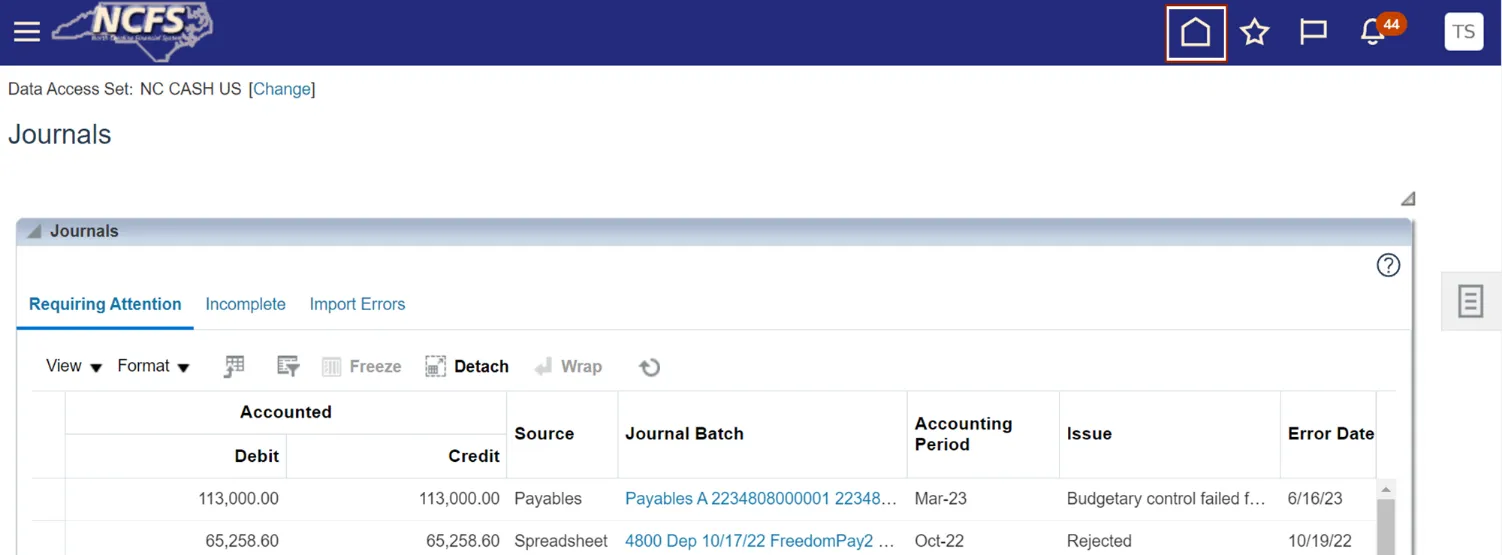
Task: Open the help question mark icon
Action: (1388, 265)
